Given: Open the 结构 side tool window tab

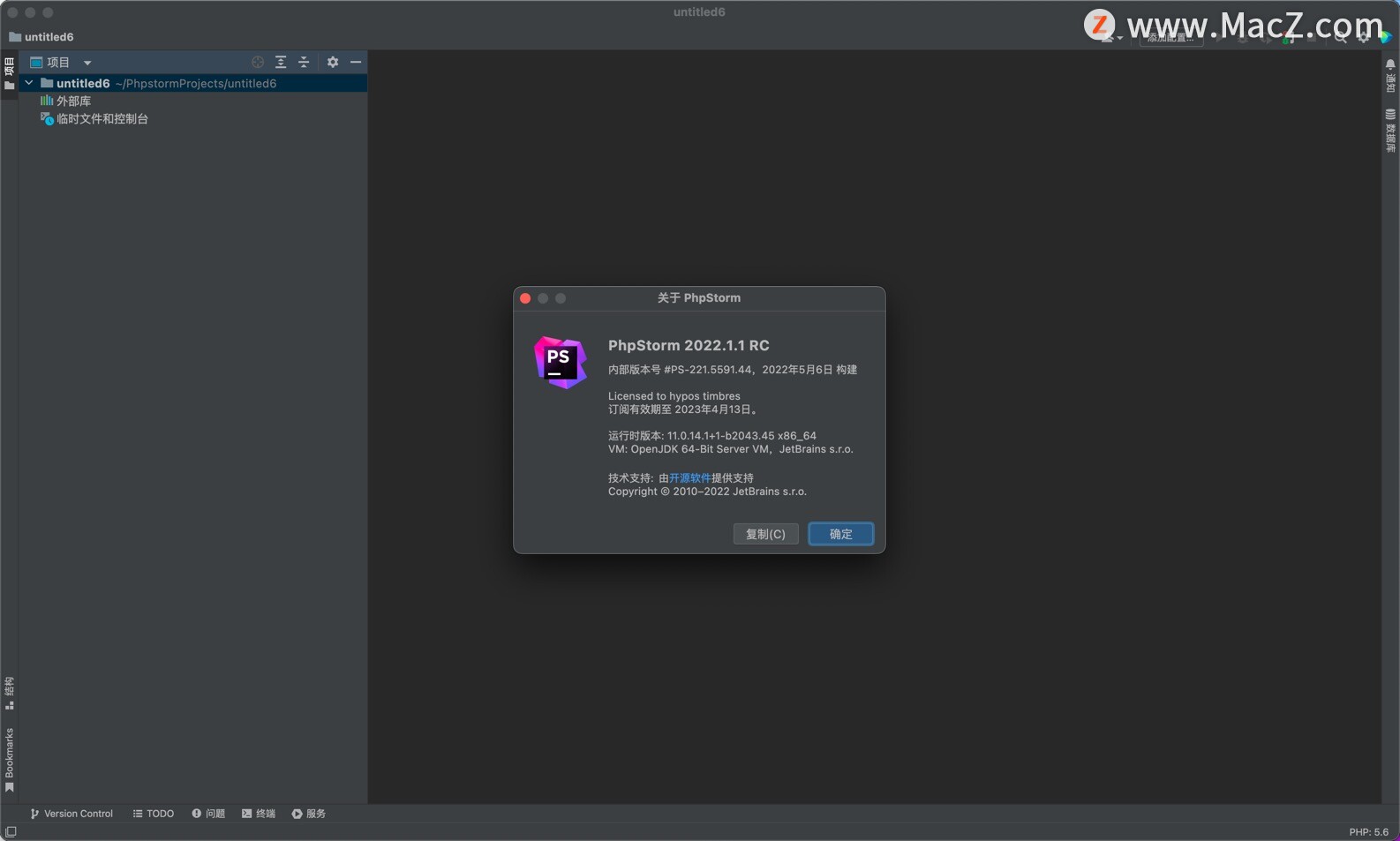Looking at the screenshot, I should click(9, 694).
